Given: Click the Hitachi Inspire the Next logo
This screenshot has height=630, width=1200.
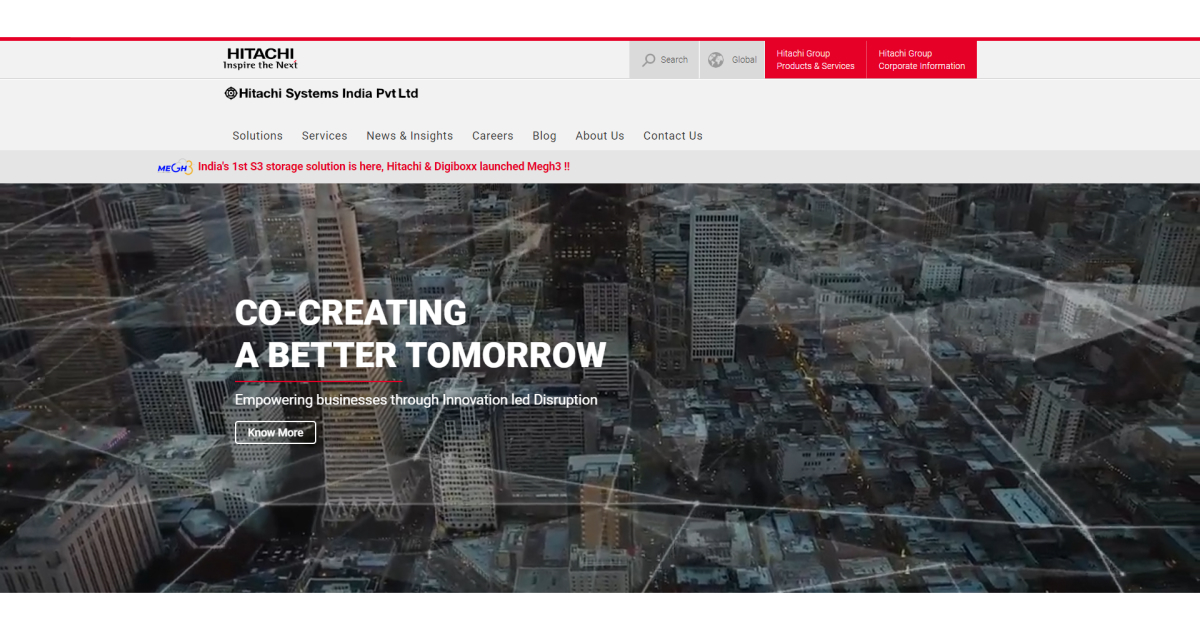Looking at the screenshot, I should pyautogui.click(x=260, y=59).
